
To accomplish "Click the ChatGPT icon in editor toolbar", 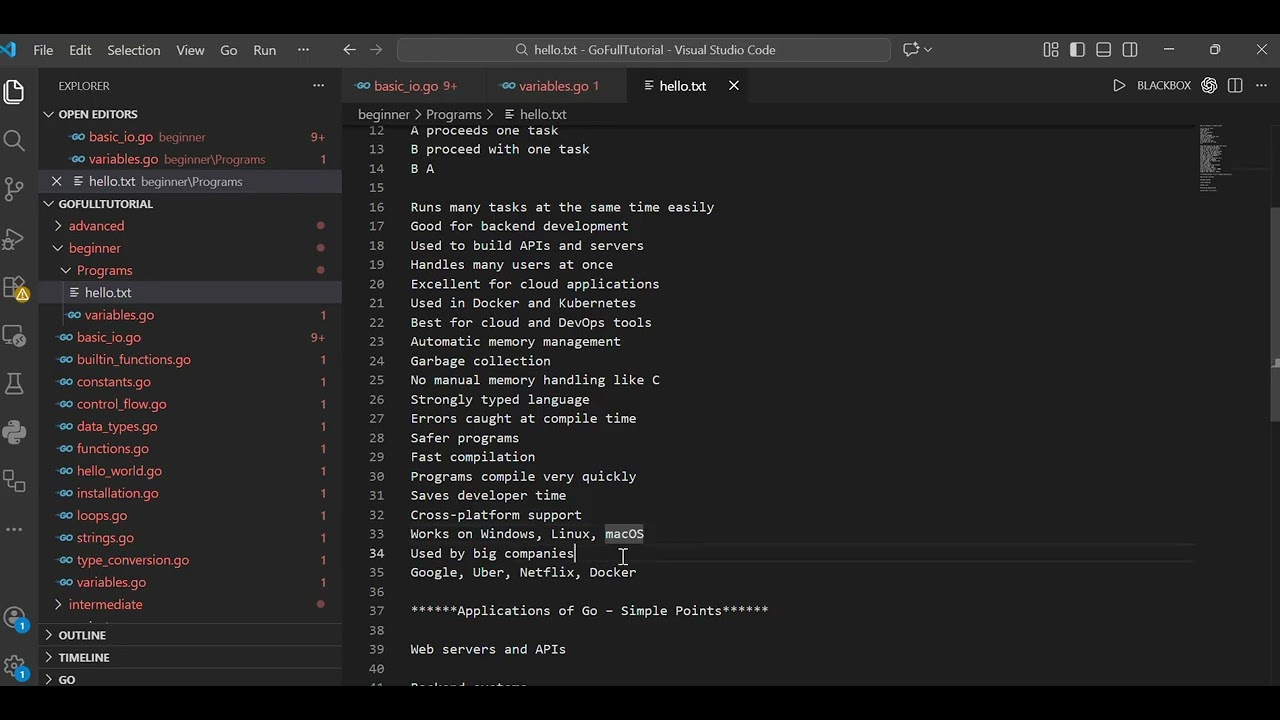I will coord(1209,86).
